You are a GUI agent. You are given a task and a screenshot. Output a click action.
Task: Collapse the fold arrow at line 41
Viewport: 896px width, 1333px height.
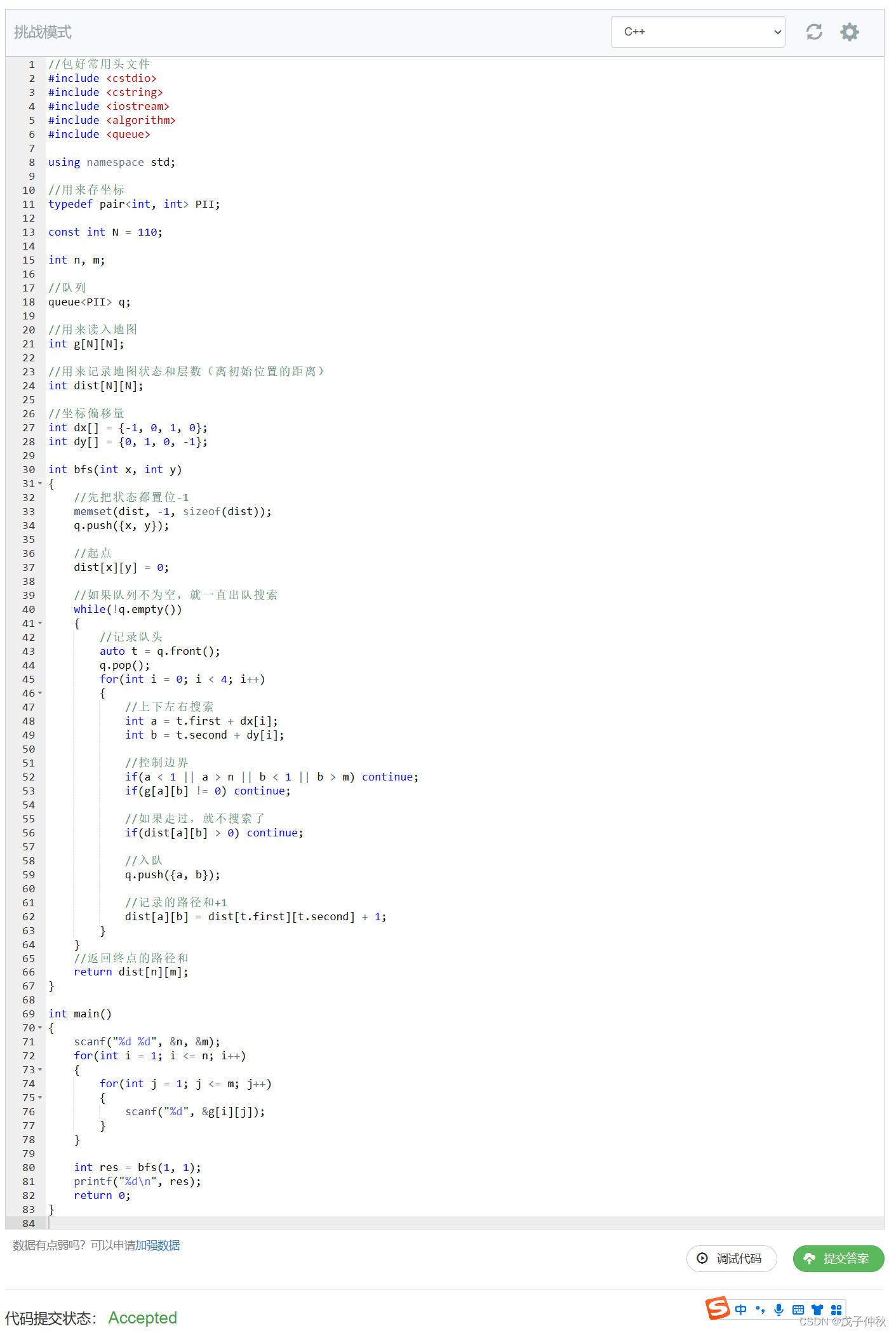click(40, 624)
